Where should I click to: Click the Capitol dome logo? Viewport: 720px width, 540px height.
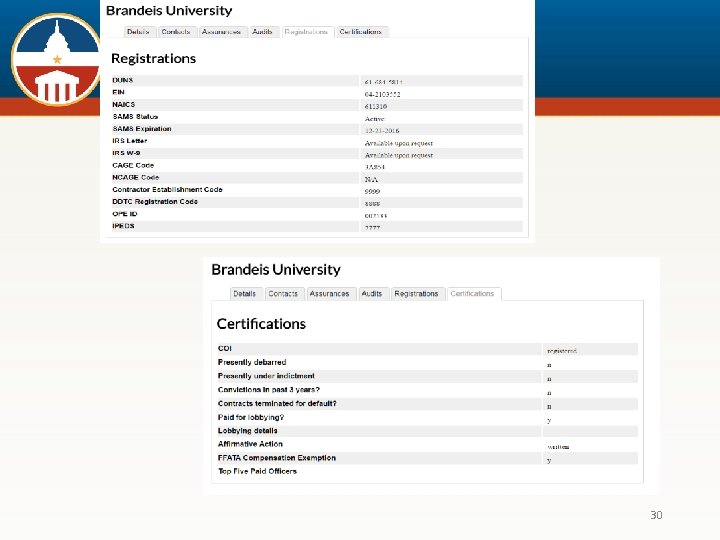(56, 60)
